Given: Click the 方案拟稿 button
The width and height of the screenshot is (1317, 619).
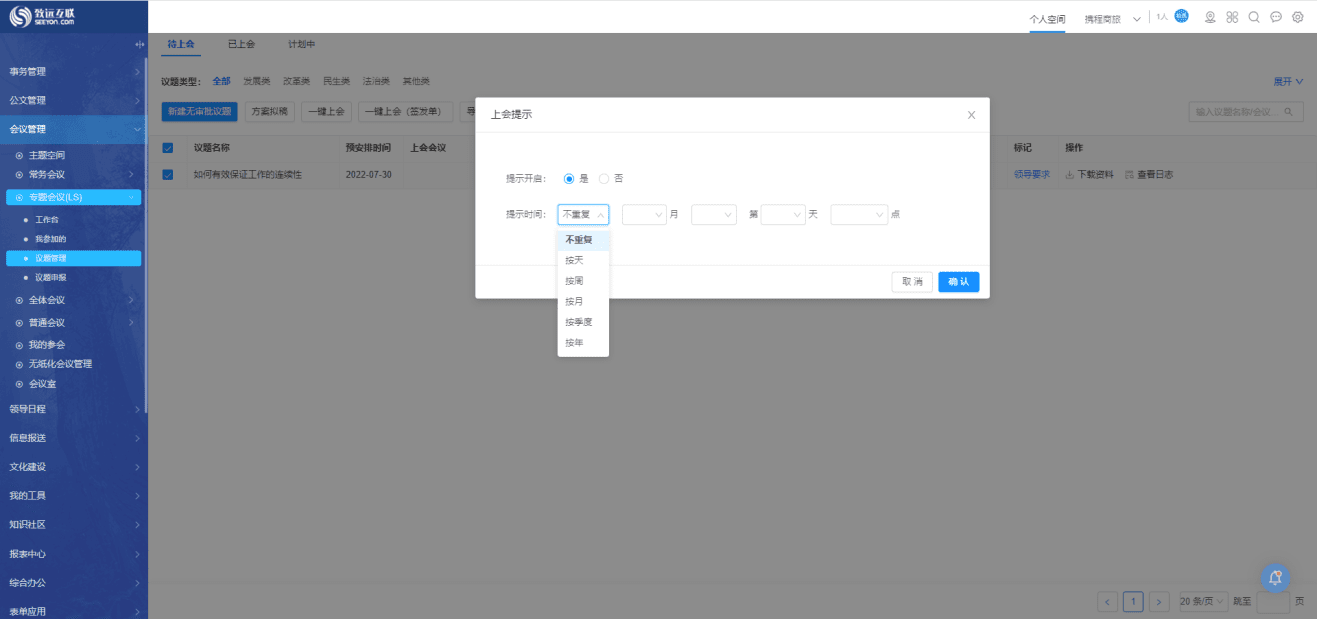Looking at the screenshot, I should [270, 112].
